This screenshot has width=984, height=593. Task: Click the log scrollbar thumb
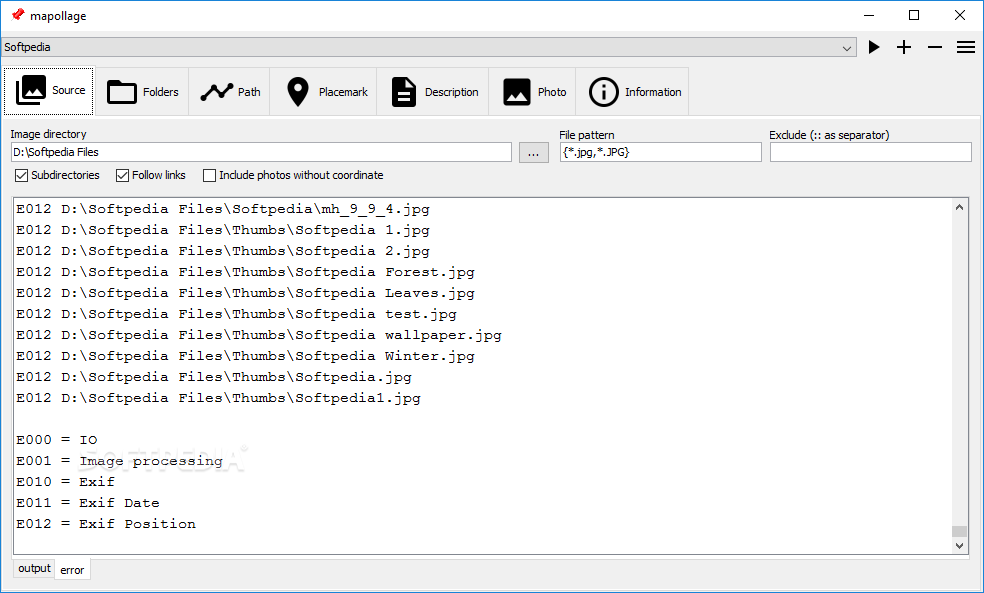[x=959, y=532]
